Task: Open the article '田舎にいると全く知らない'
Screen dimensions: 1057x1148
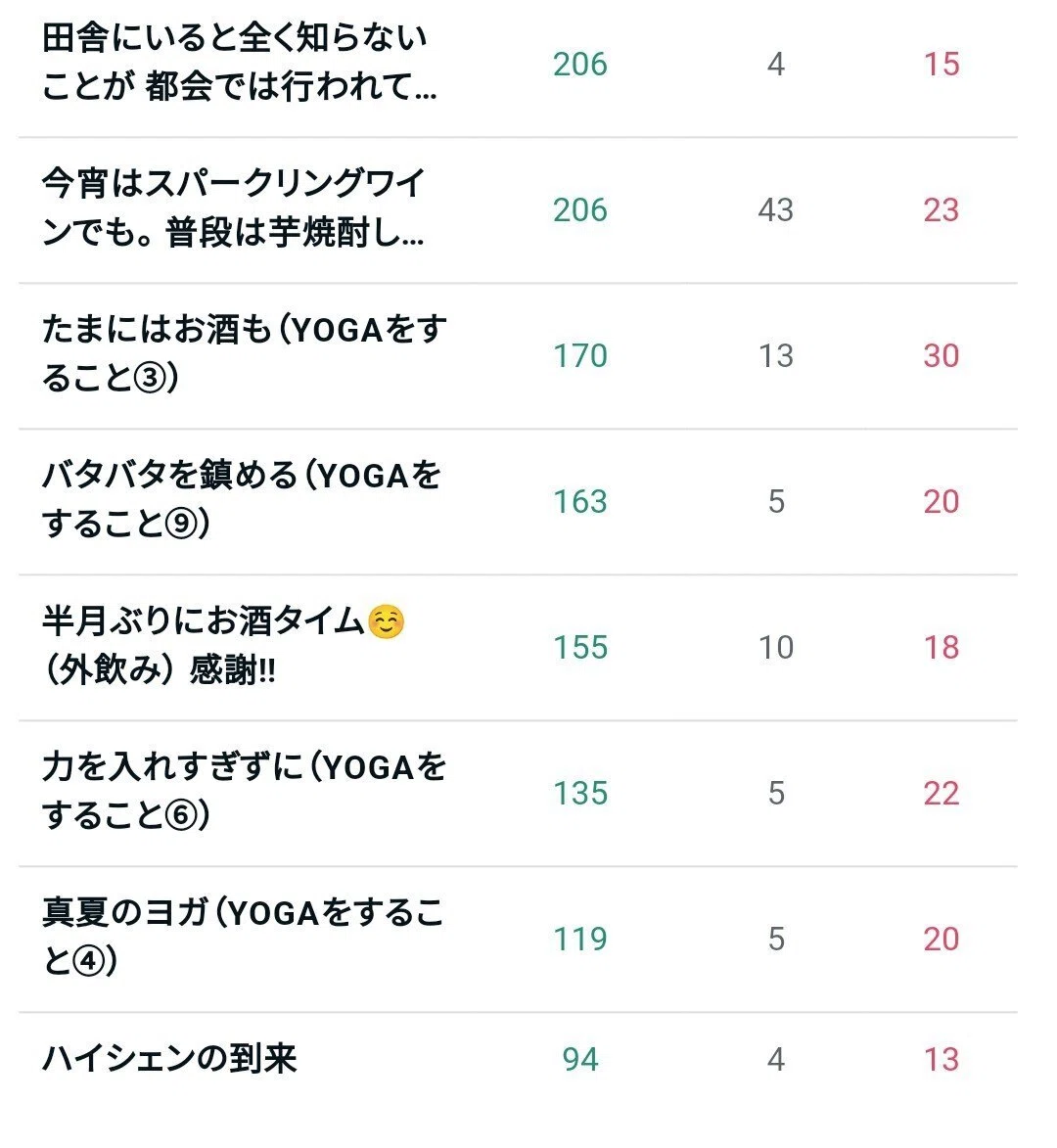Action: point(240,63)
